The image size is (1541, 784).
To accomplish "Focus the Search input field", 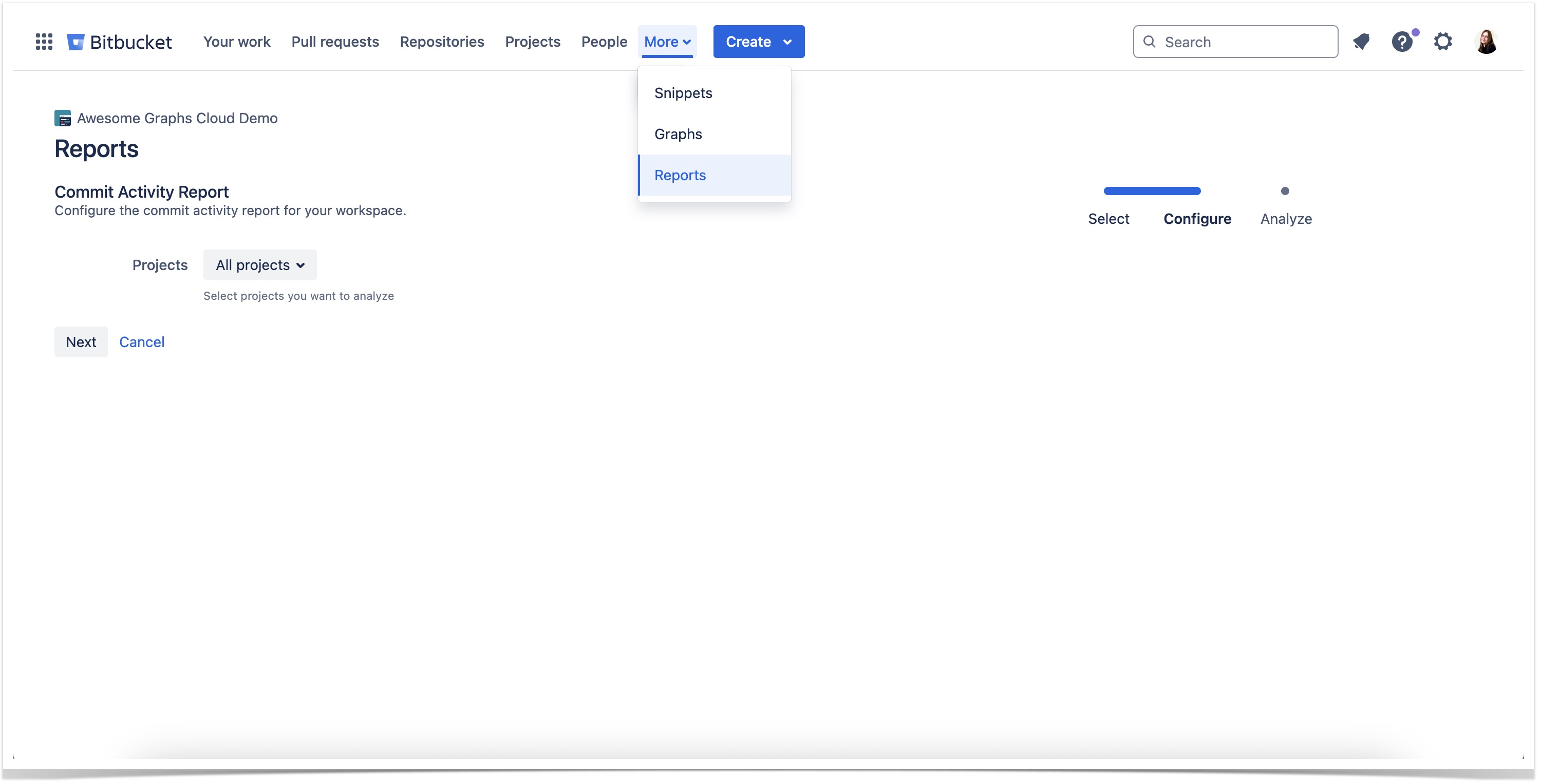I will point(1244,42).
